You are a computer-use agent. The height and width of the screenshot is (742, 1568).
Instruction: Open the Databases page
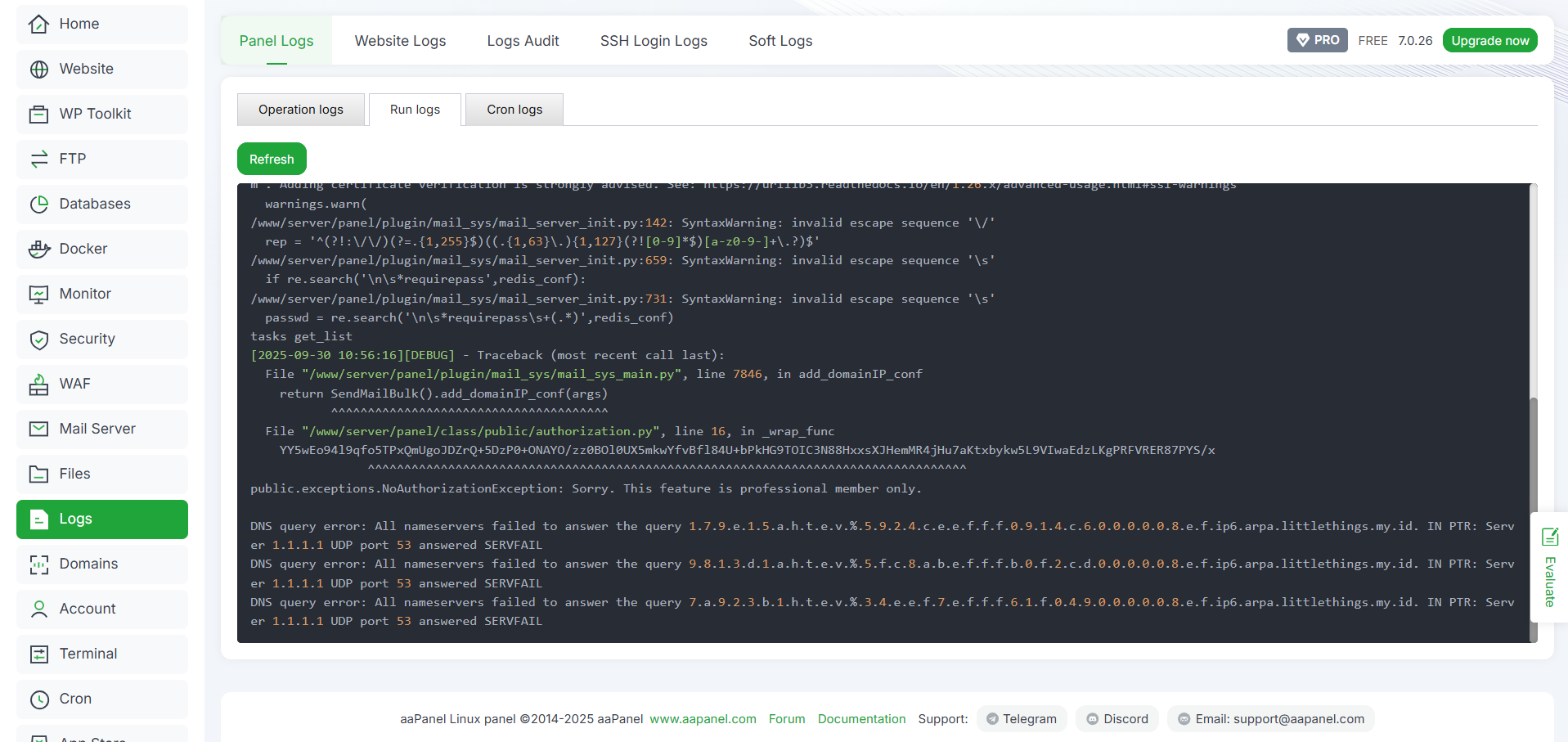tap(102, 204)
